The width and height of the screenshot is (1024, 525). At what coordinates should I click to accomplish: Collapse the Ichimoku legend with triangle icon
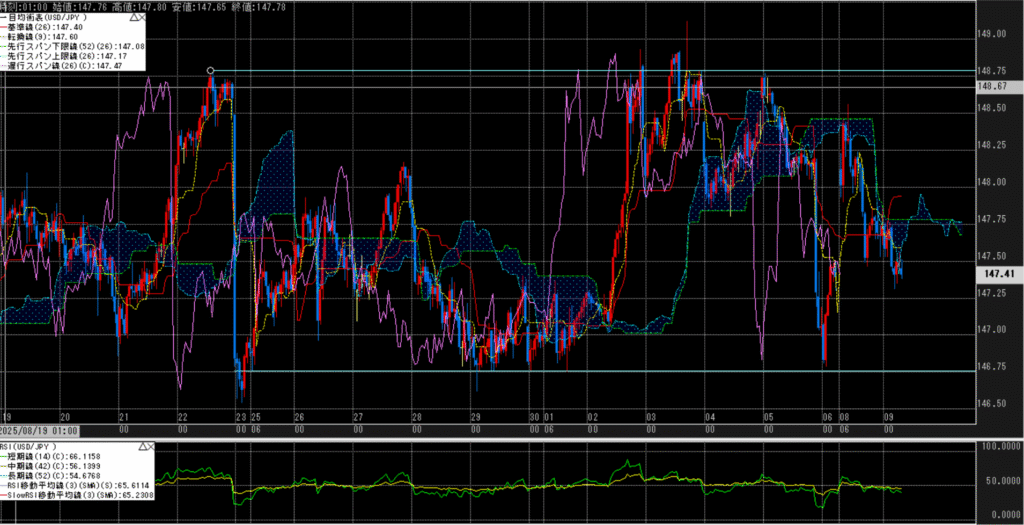[137, 16]
